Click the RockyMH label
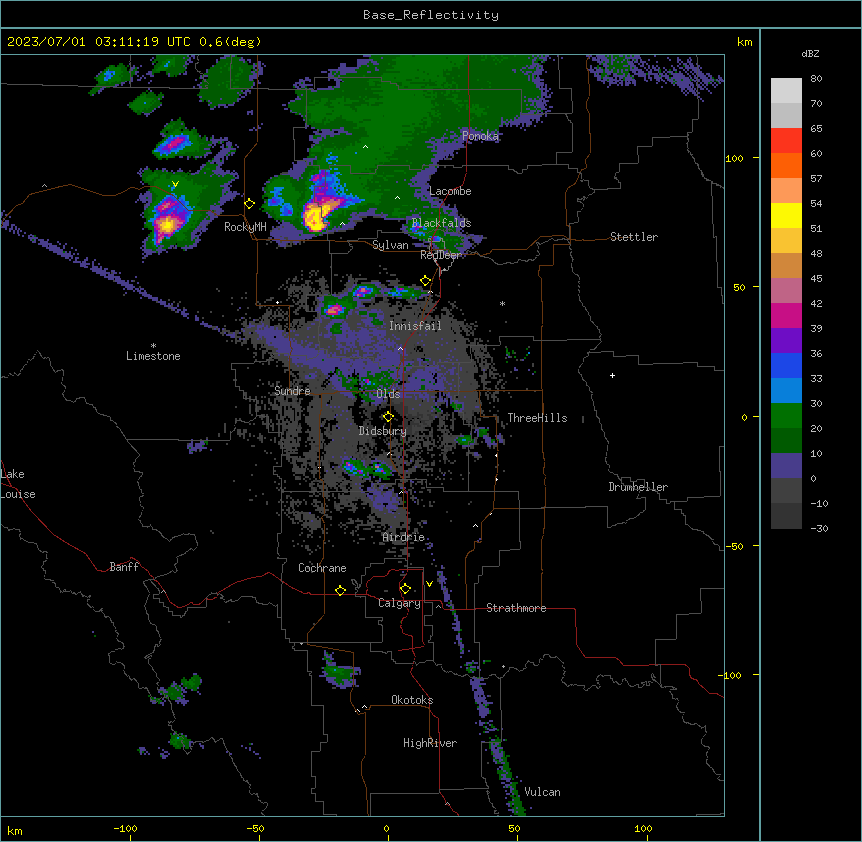Screen dimensions: 862x842 [245, 227]
